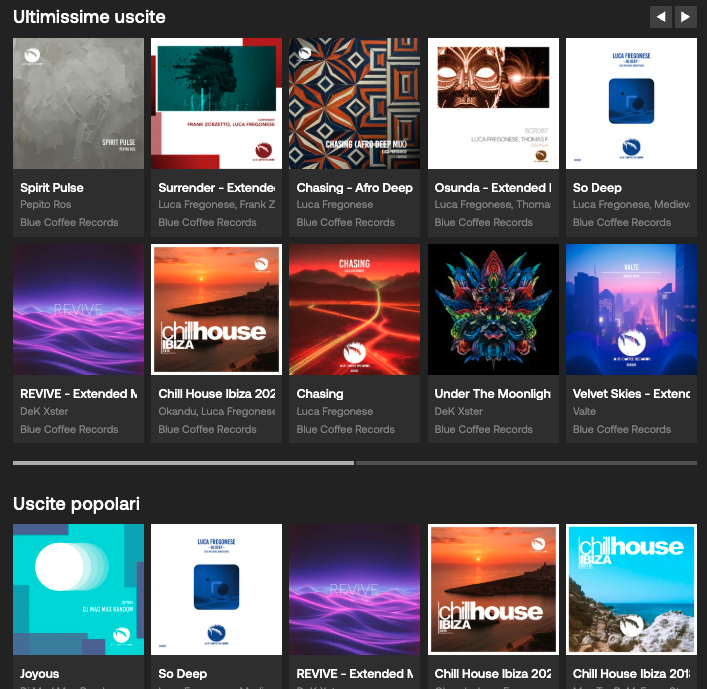Open Blue Coffee Records under Chill House Ibiza
The height and width of the screenshot is (689, 707).
(x=207, y=429)
